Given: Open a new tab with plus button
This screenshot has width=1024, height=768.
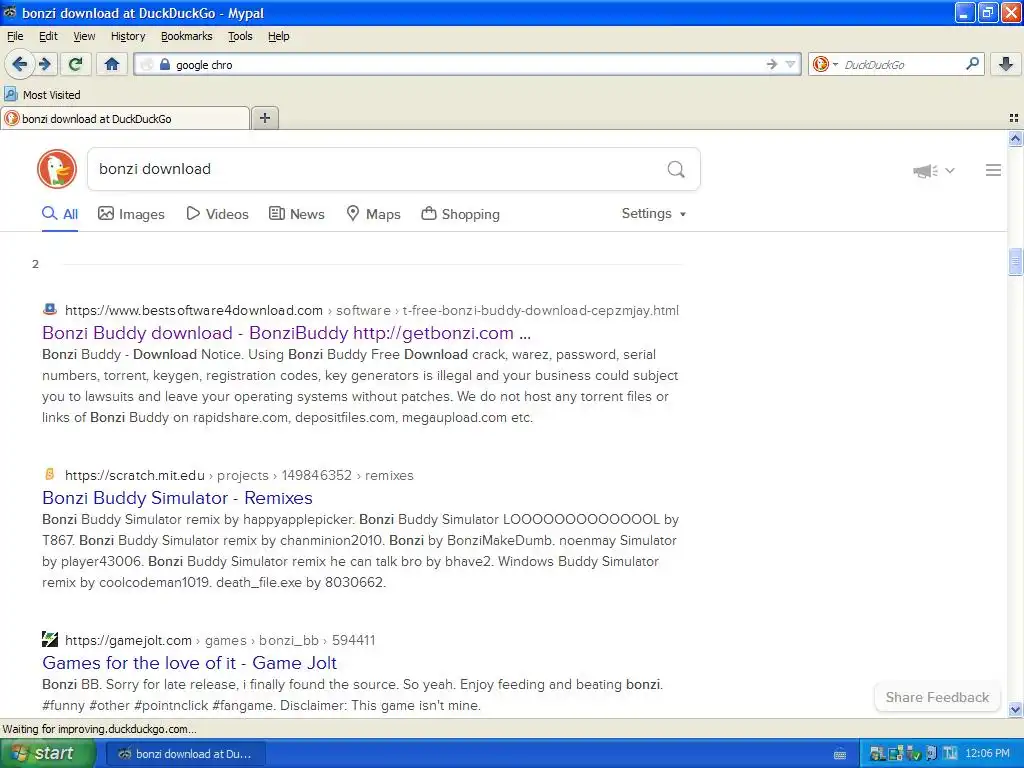Looking at the screenshot, I should coord(264,118).
